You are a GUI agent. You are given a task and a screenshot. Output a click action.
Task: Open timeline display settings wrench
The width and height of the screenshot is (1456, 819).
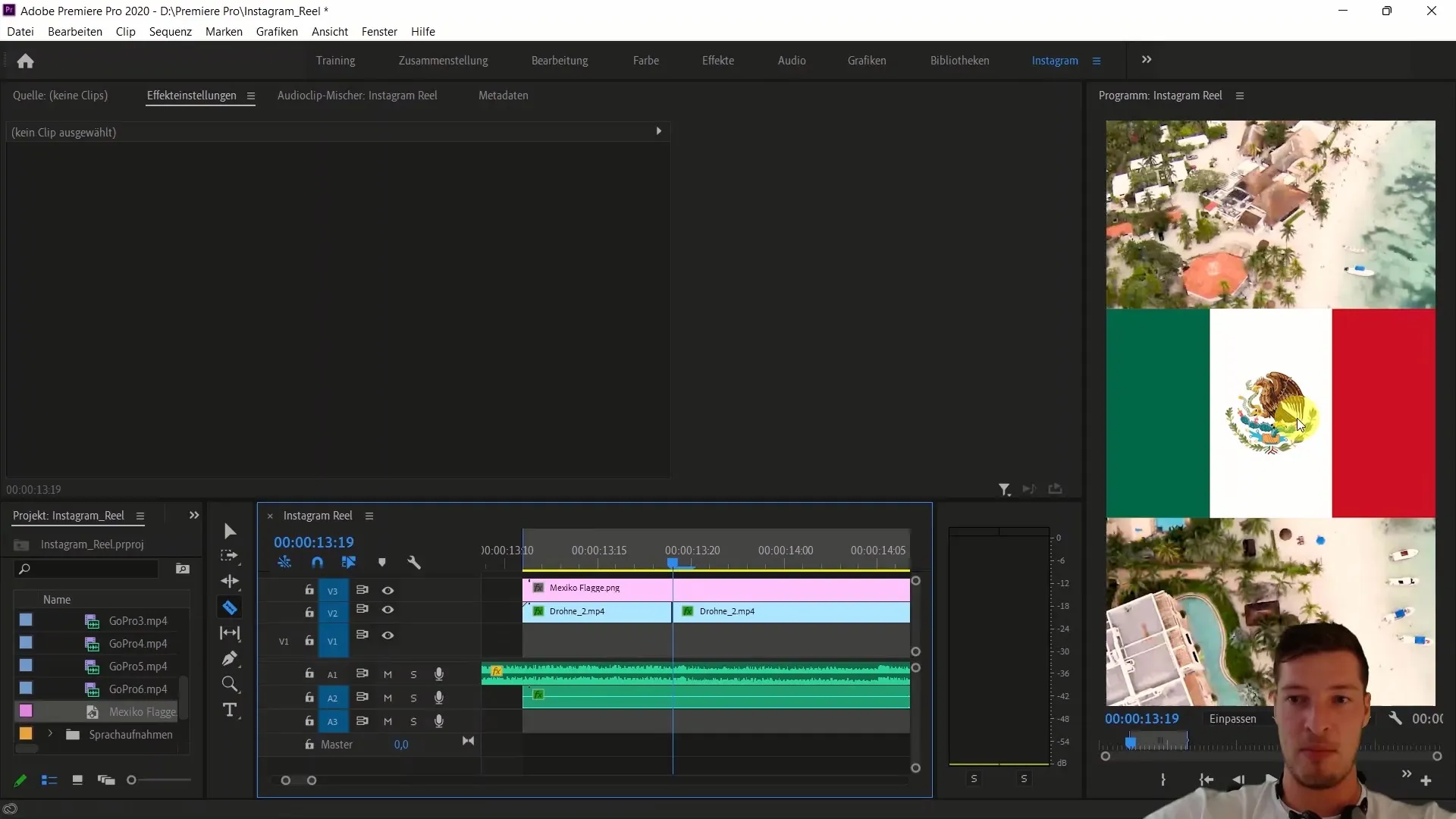click(x=414, y=563)
